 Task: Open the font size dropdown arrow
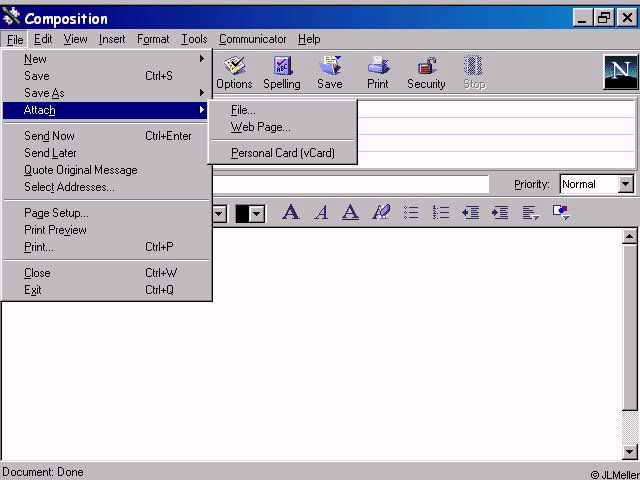[220, 213]
